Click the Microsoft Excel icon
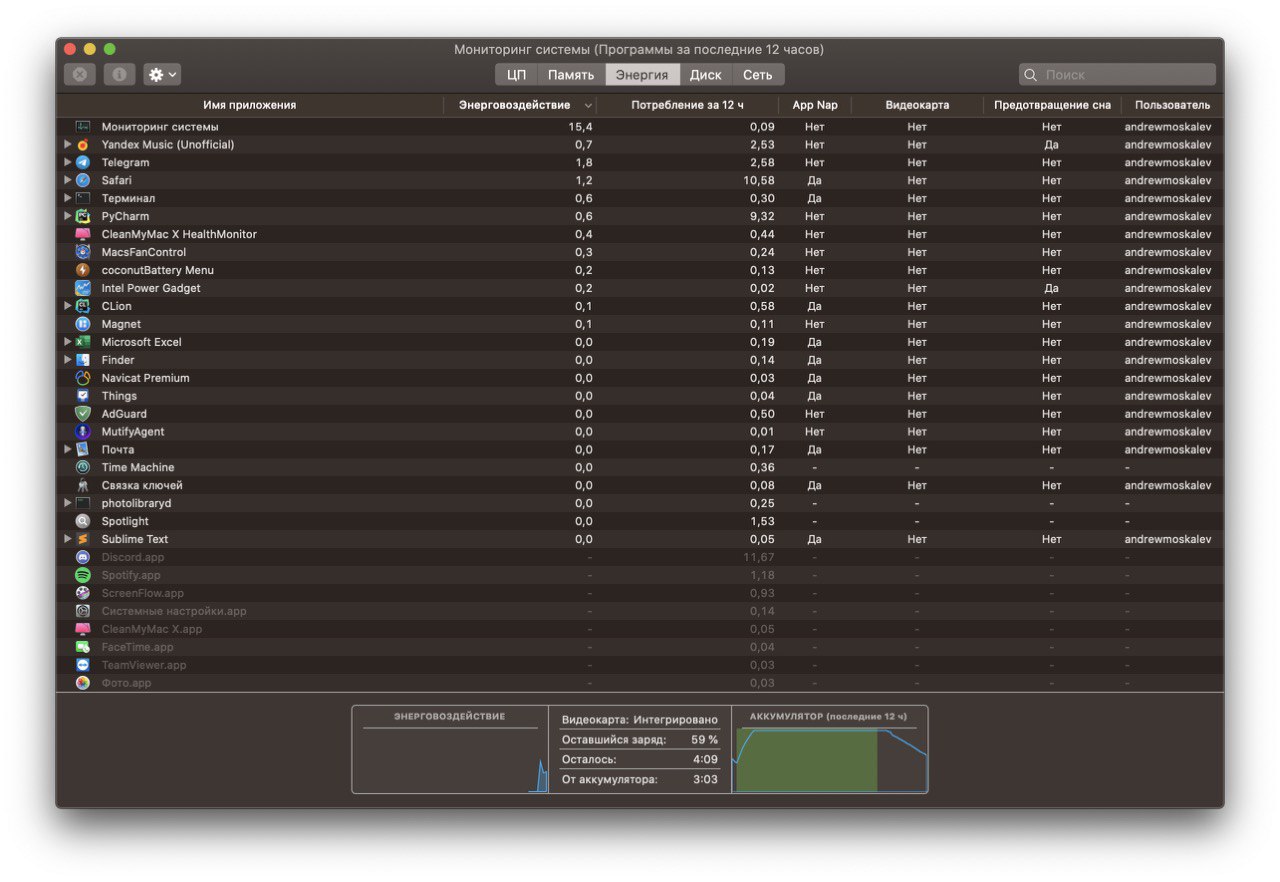Image resolution: width=1280 pixels, height=882 pixels. click(83, 342)
